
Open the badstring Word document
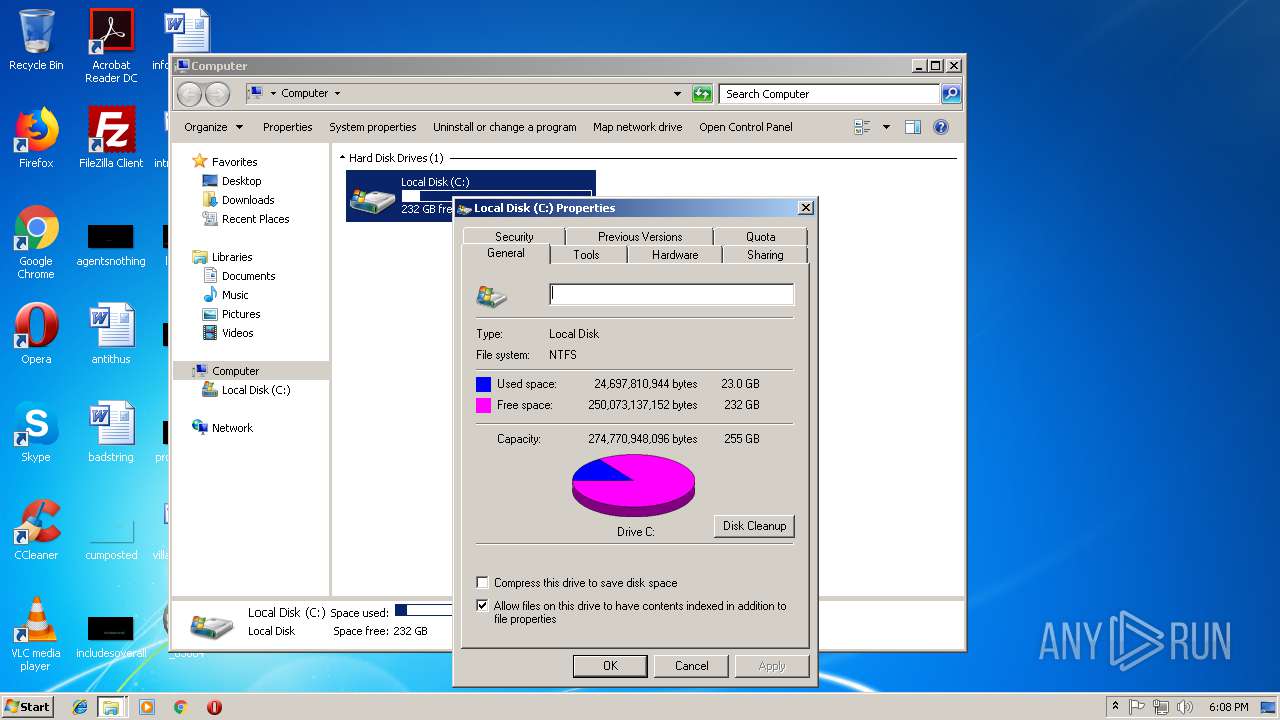[x=111, y=432]
